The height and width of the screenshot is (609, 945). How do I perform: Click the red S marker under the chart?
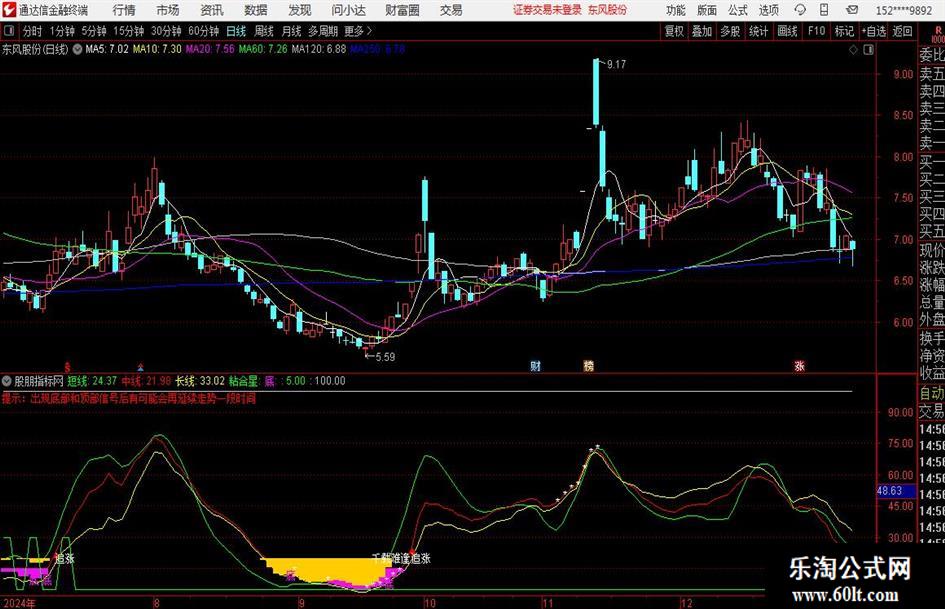tap(68, 366)
